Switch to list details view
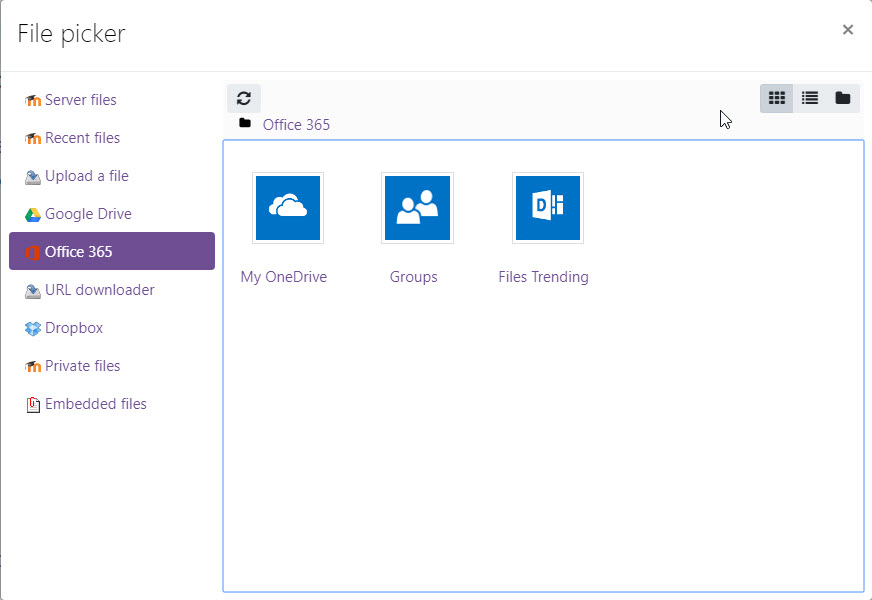This screenshot has width=872, height=600. click(x=810, y=98)
